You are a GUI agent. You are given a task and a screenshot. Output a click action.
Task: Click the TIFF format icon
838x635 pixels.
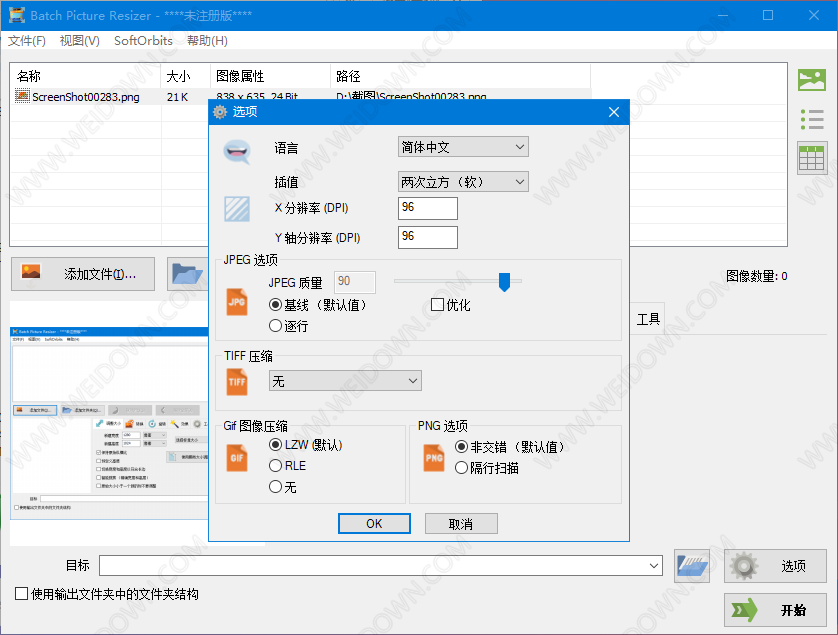[x=237, y=382]
